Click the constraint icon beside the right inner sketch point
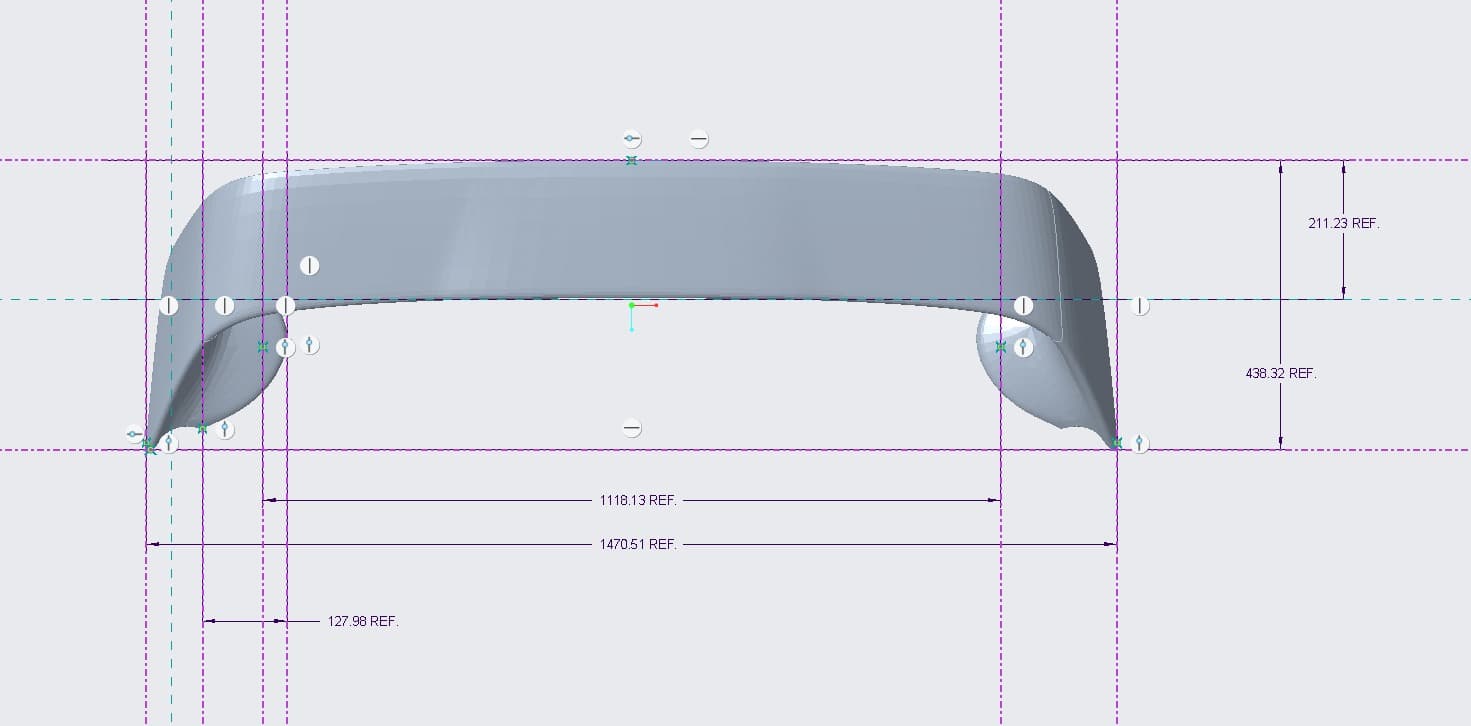Screen dimensions: 1471x726 tap(1023, 347)
